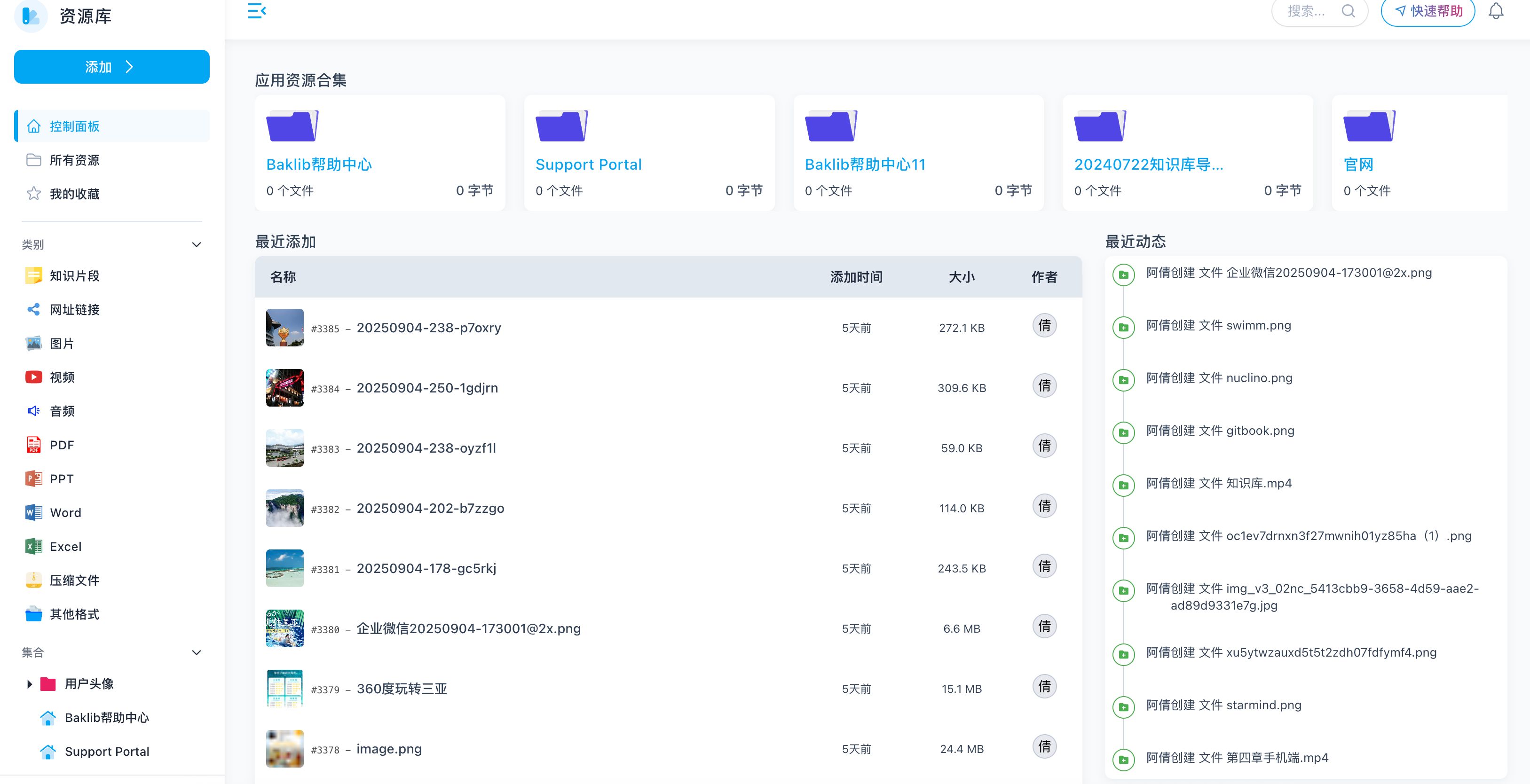Open the PPT category
The image size is (1530, 784).
61,478
